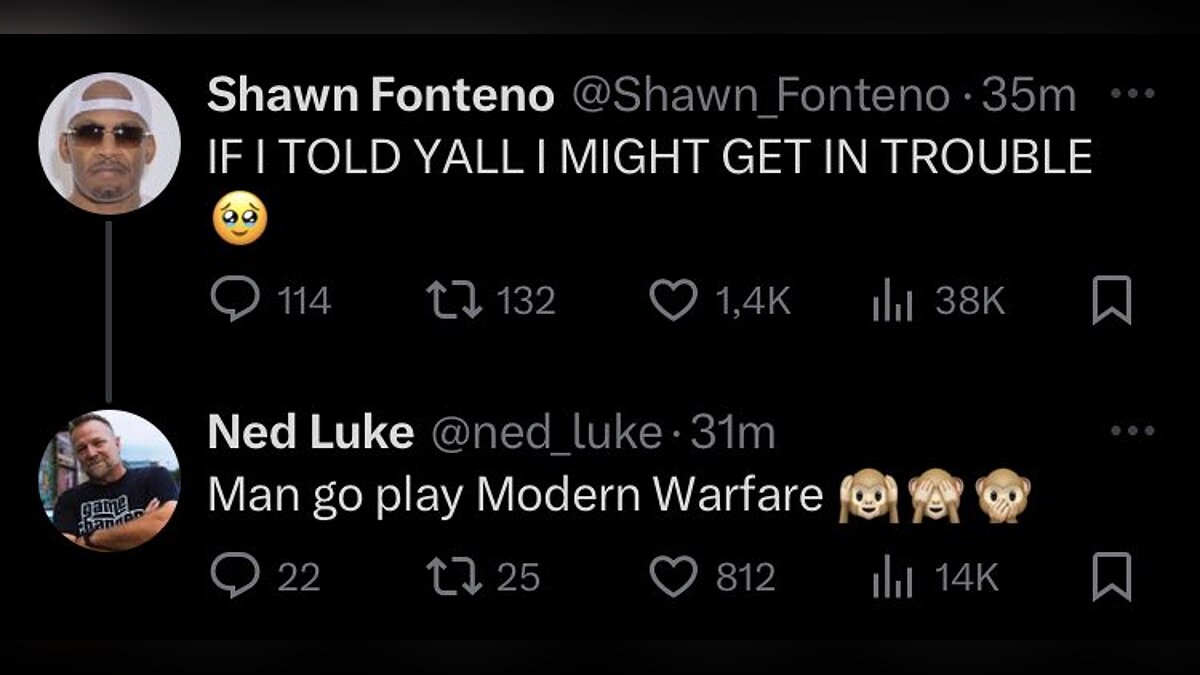The height and width of the screenshot is (675, 1200).
Task: Bookmark Ned Luke's reply
Action: coord(1112,577)
